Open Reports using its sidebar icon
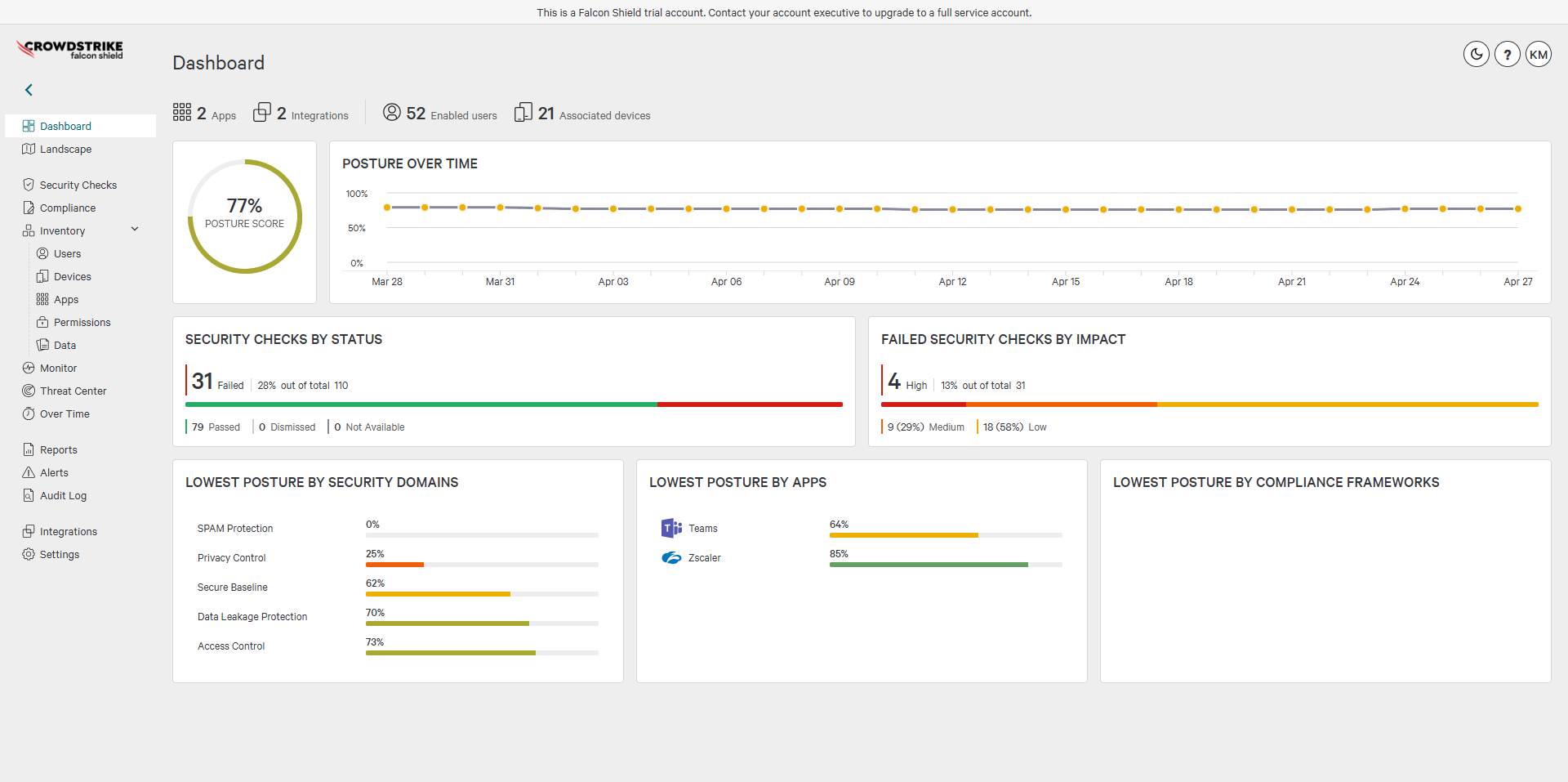The image size is (1568, 782). click(x=29, y=449)
